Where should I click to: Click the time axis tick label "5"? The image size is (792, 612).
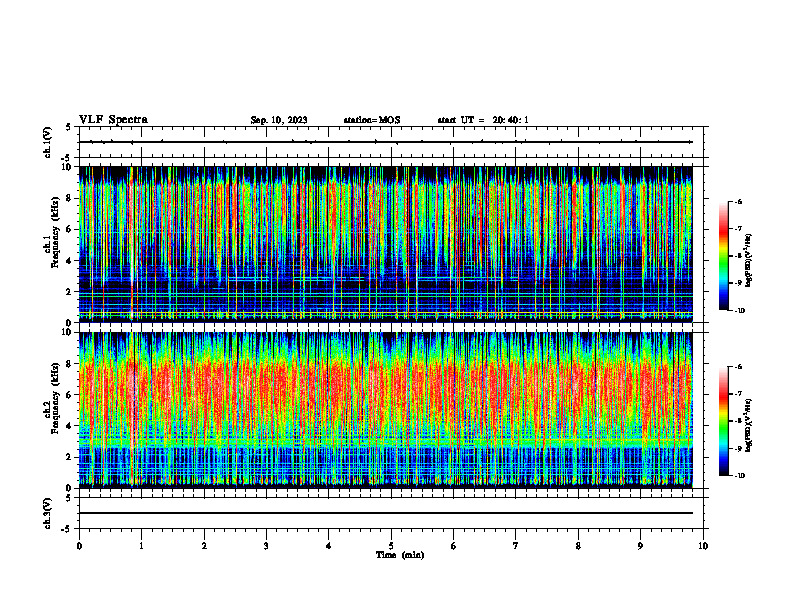point(391,546)
